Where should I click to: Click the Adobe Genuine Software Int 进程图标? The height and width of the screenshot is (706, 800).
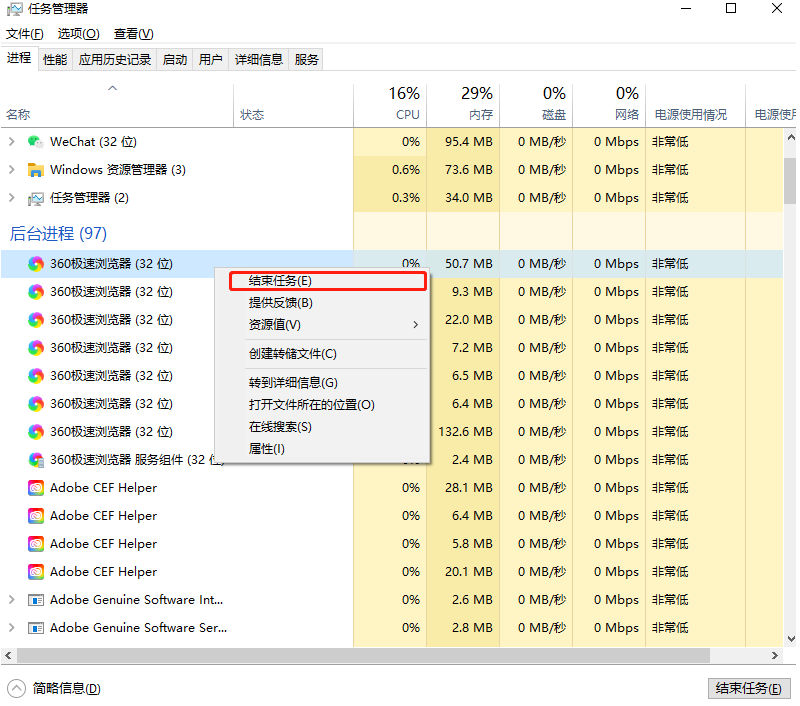[36, 599]
